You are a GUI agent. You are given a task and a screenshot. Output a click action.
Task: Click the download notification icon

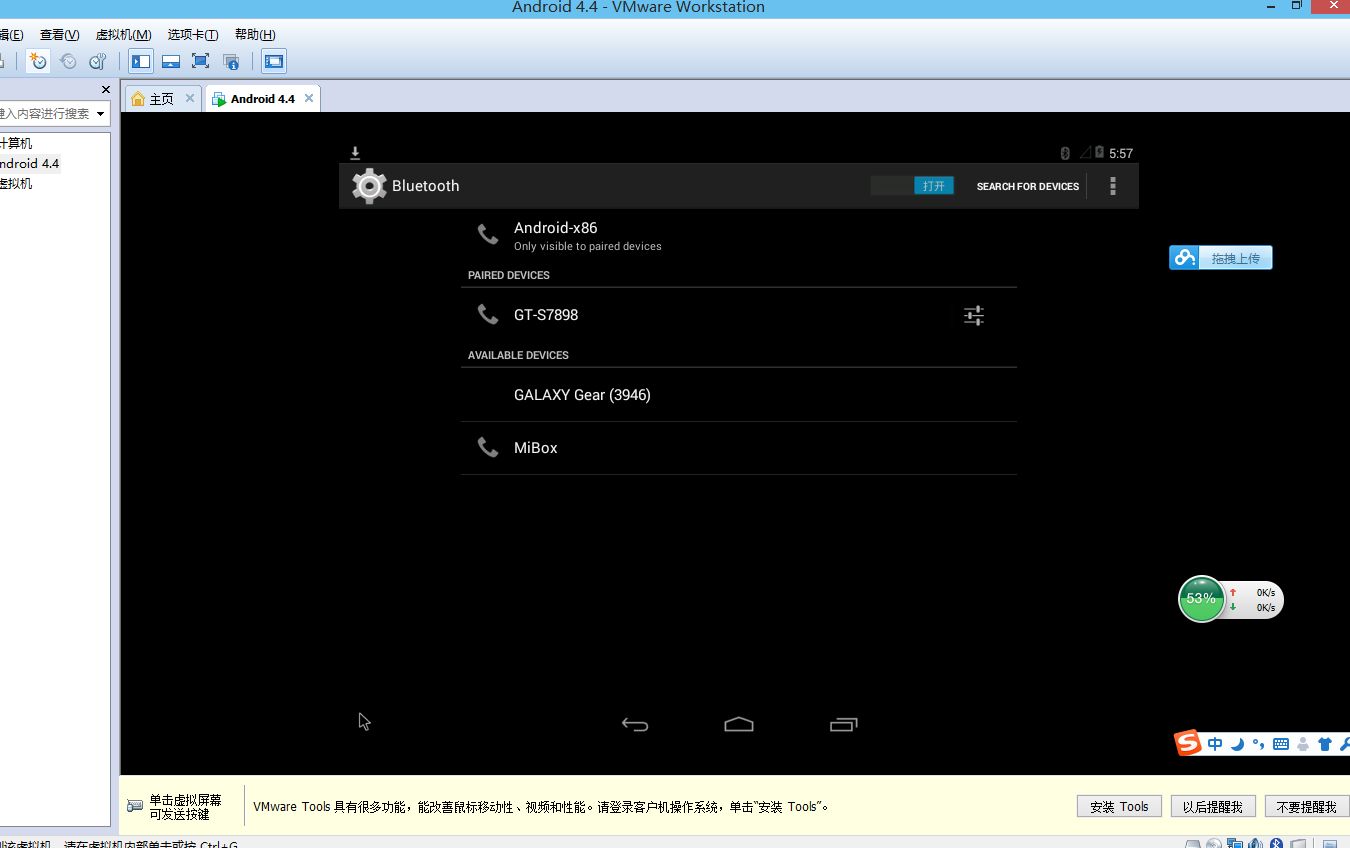(355, 153)
